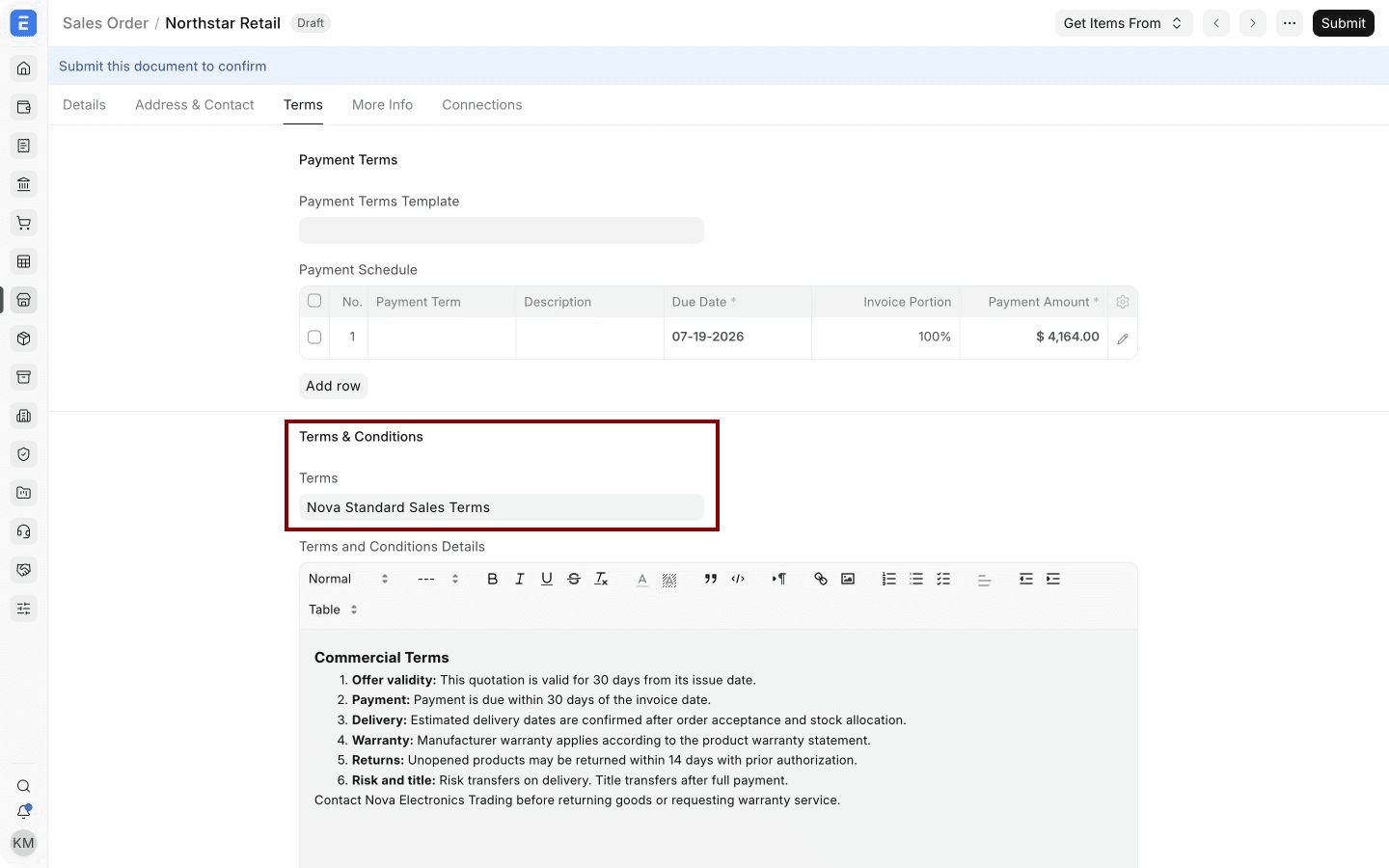1389x868 pixels.
Task: Open the payment schedule grid settings gear
Action: click(1123, 302)
